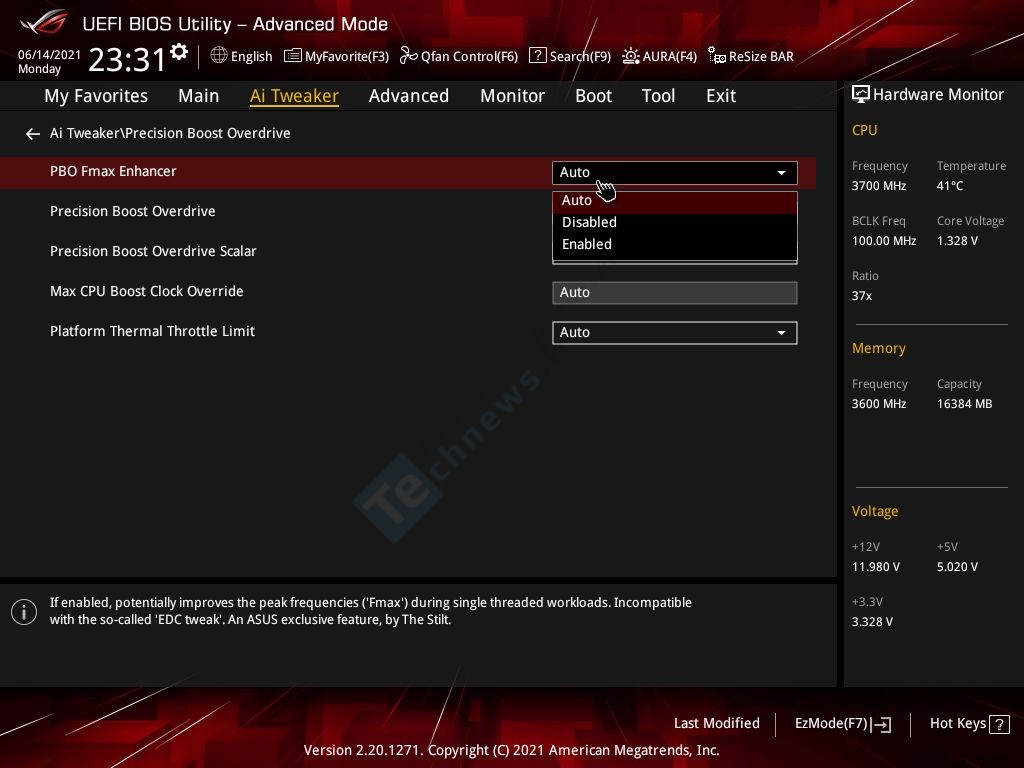Click the English language button
This screenshot has height=768, width=1024.
tap(251, 56)
